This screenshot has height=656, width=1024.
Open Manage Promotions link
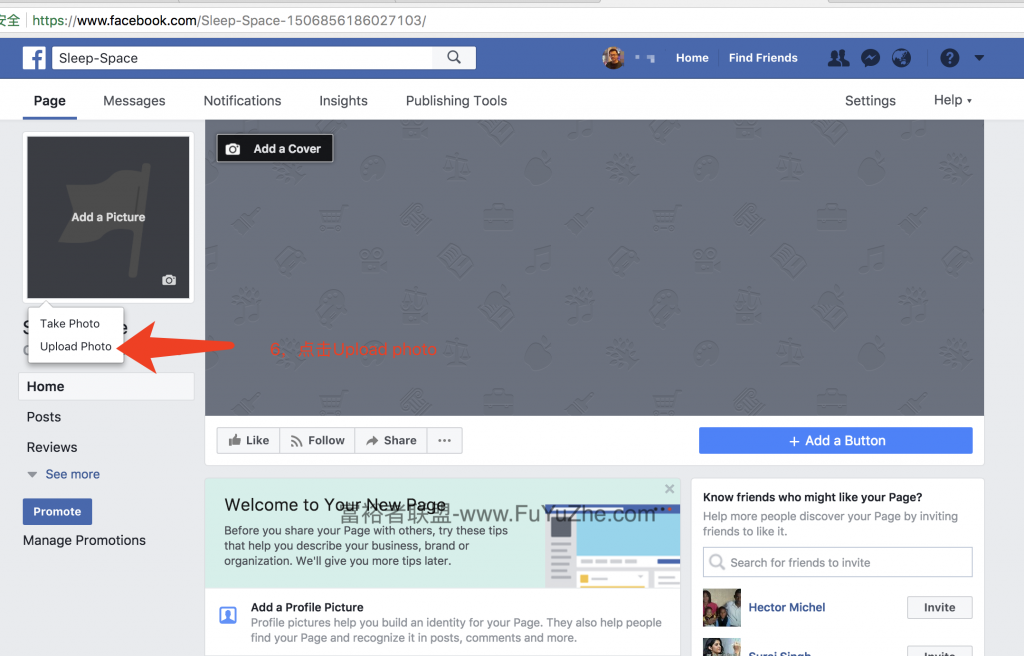[84, 540]
